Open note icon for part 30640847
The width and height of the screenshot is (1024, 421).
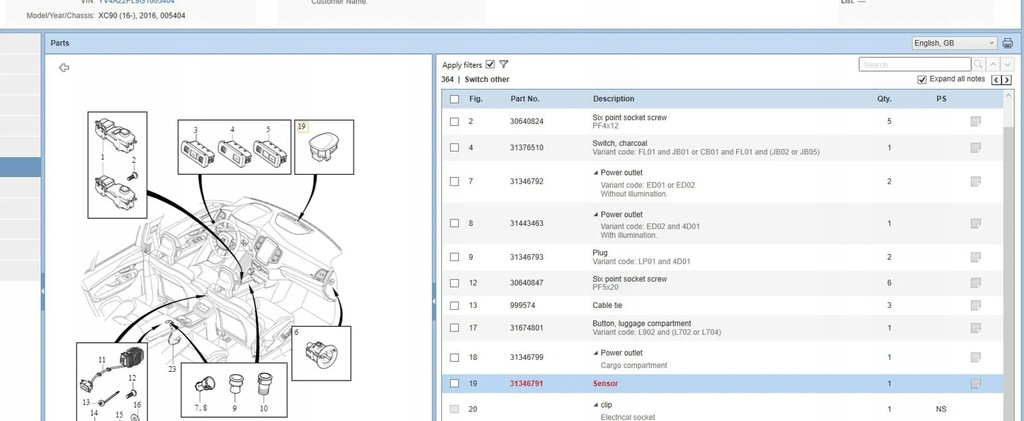976,283
